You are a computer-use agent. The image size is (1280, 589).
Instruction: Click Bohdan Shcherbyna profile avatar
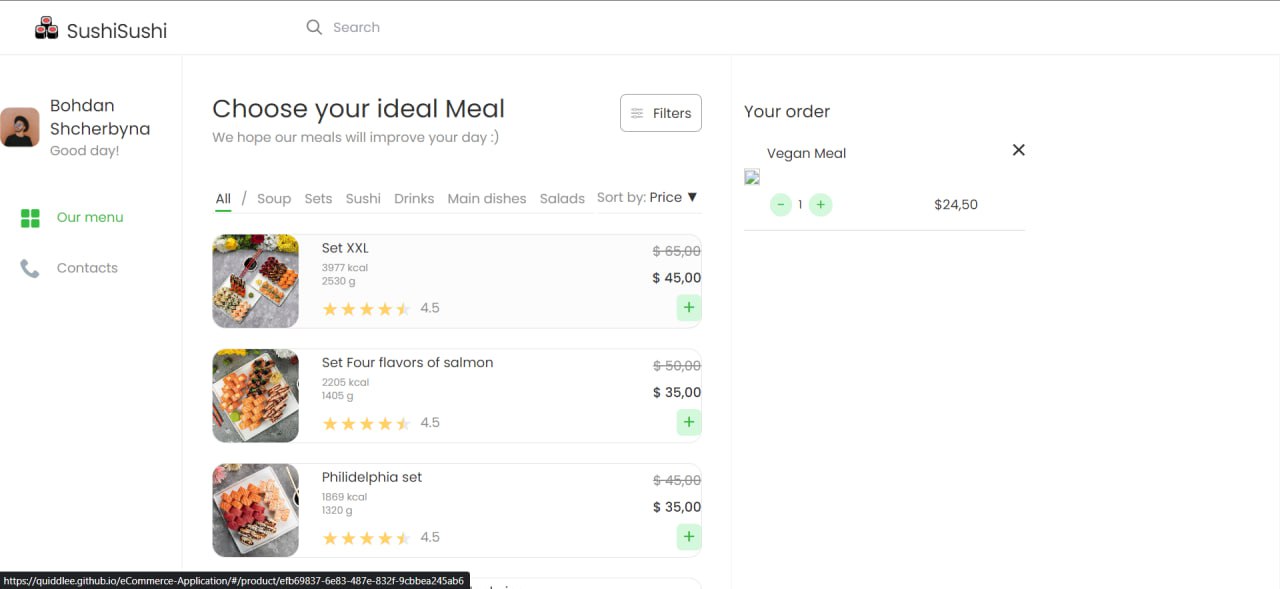20,127
